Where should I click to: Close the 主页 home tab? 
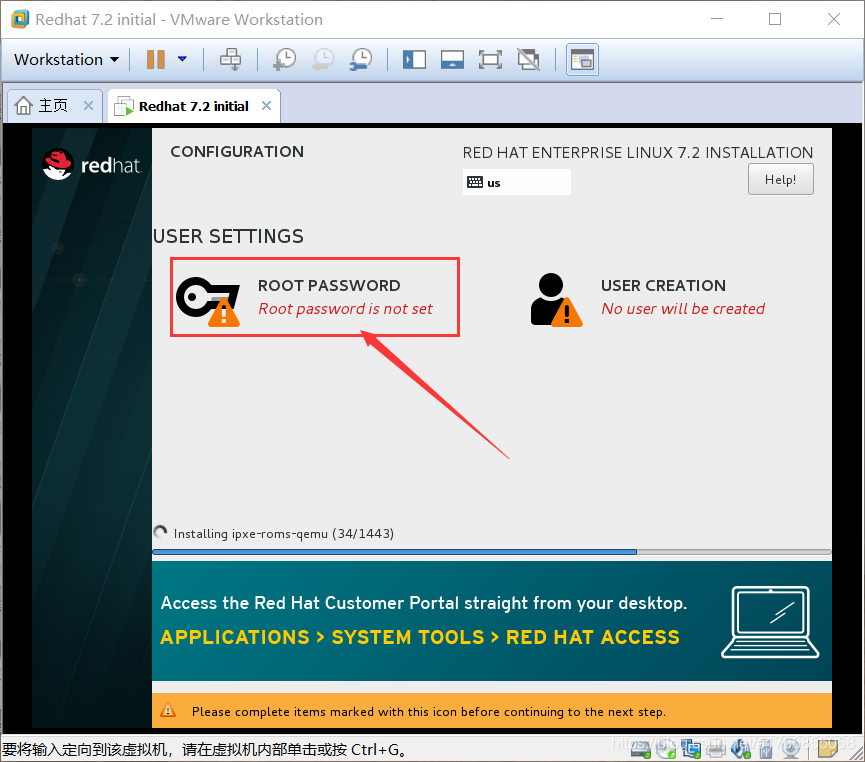point(88,105)
